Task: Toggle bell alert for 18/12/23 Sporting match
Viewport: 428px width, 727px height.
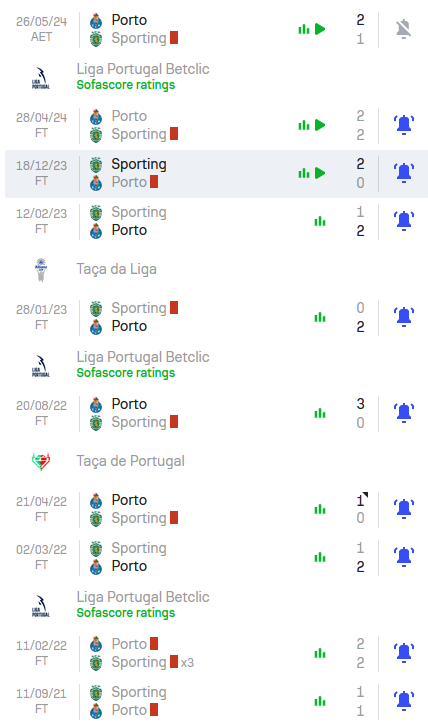Action: pyautogui.click(x=403, y=173)
